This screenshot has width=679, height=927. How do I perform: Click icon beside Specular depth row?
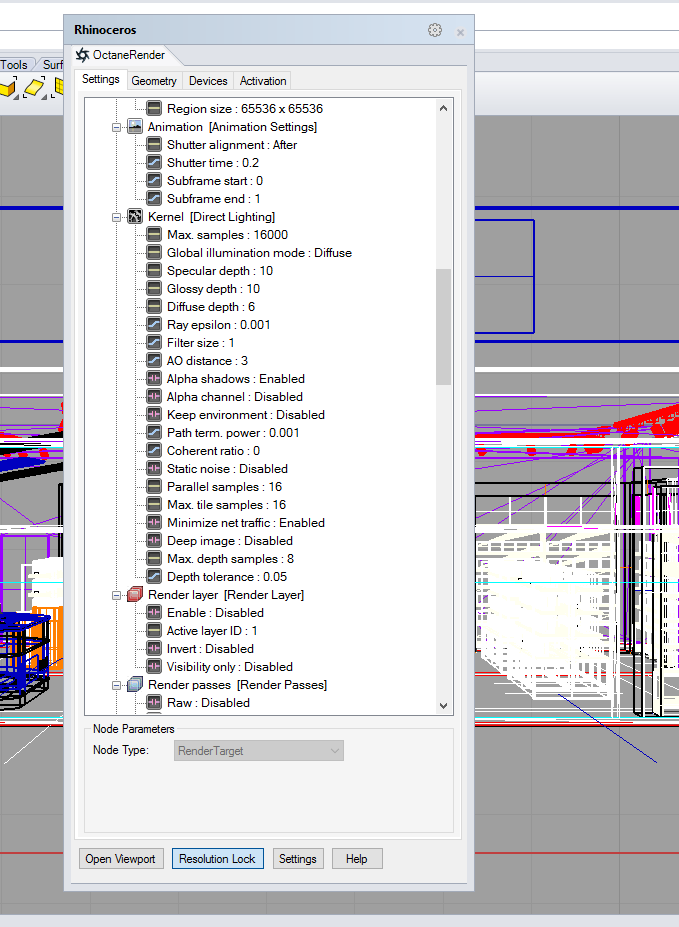click(154, 270)
